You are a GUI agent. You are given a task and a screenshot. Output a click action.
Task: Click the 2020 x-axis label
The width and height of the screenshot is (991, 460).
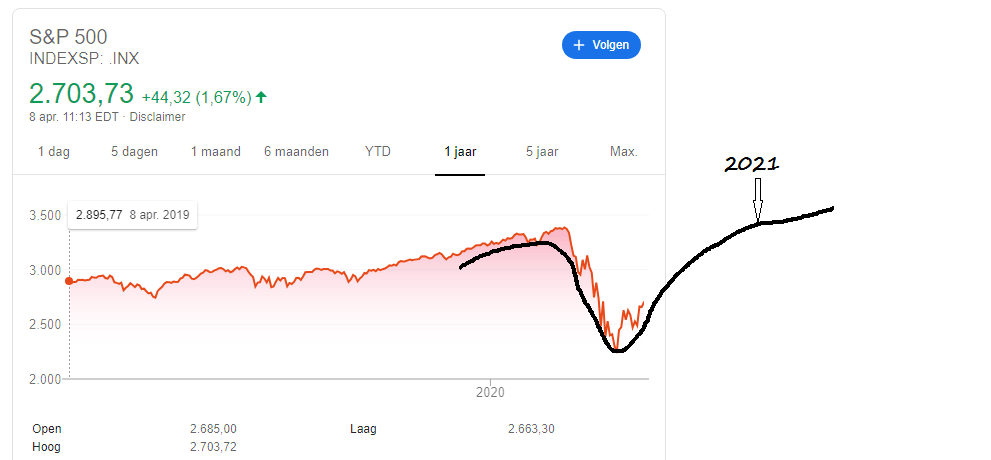click(x=491, y=394)
